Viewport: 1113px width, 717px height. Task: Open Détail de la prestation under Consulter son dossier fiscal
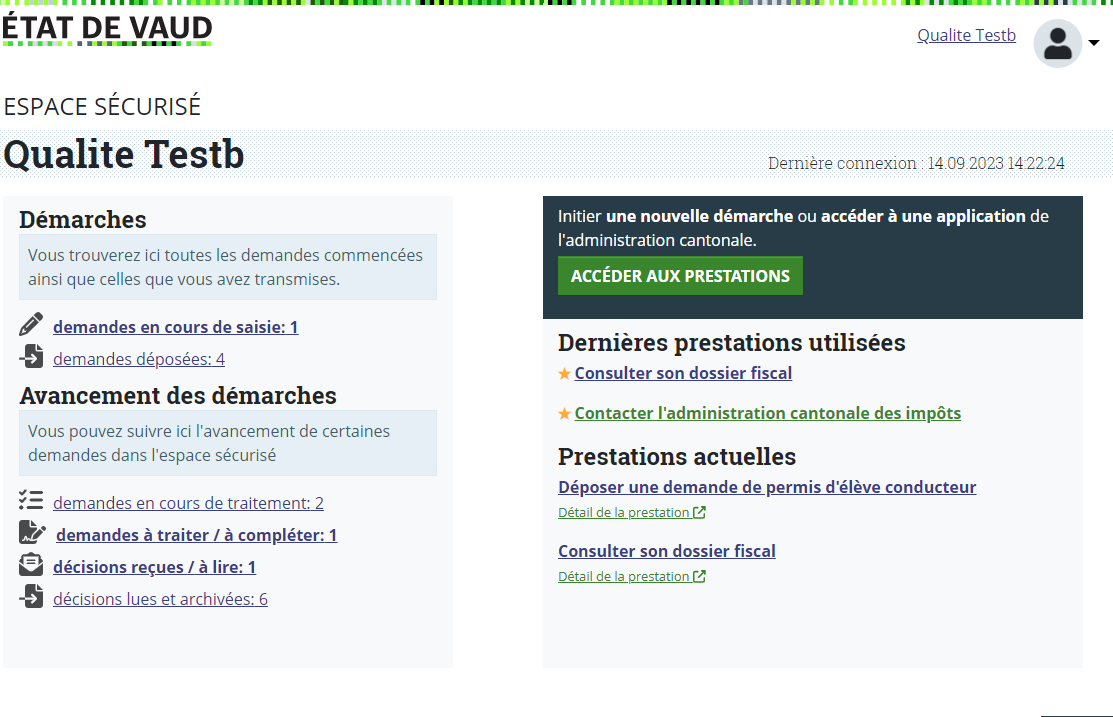[x=624, y=576]
